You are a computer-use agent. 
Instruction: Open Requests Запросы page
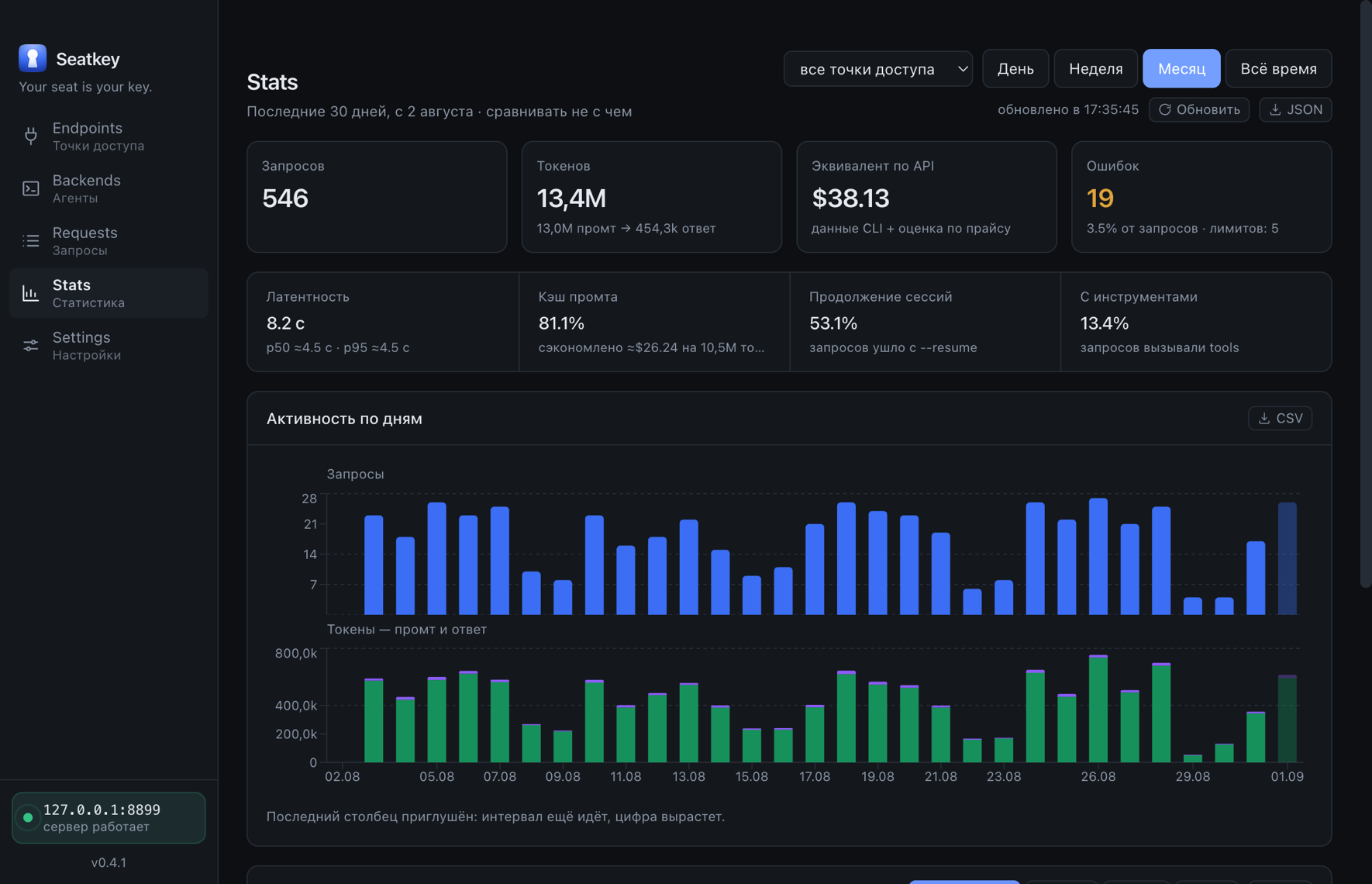pyautogui.click(x=109, y=241)
